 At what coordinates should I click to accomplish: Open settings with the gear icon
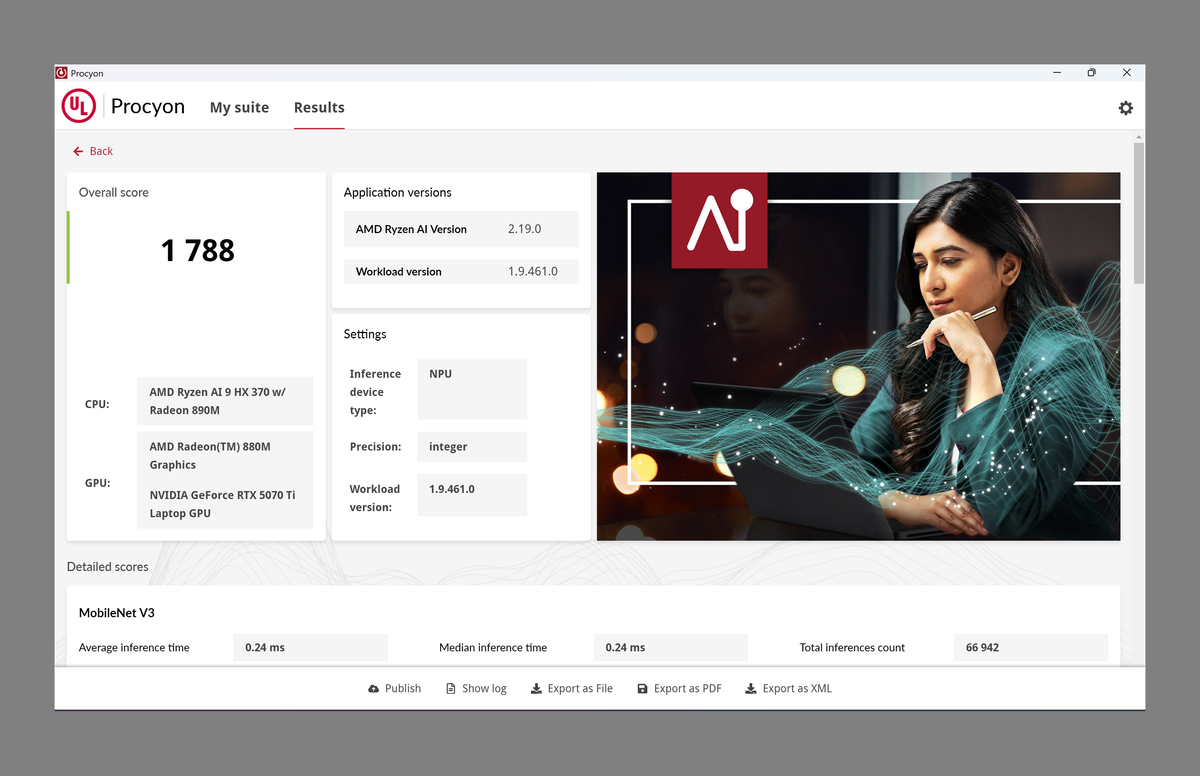(x=1125, y=108)
